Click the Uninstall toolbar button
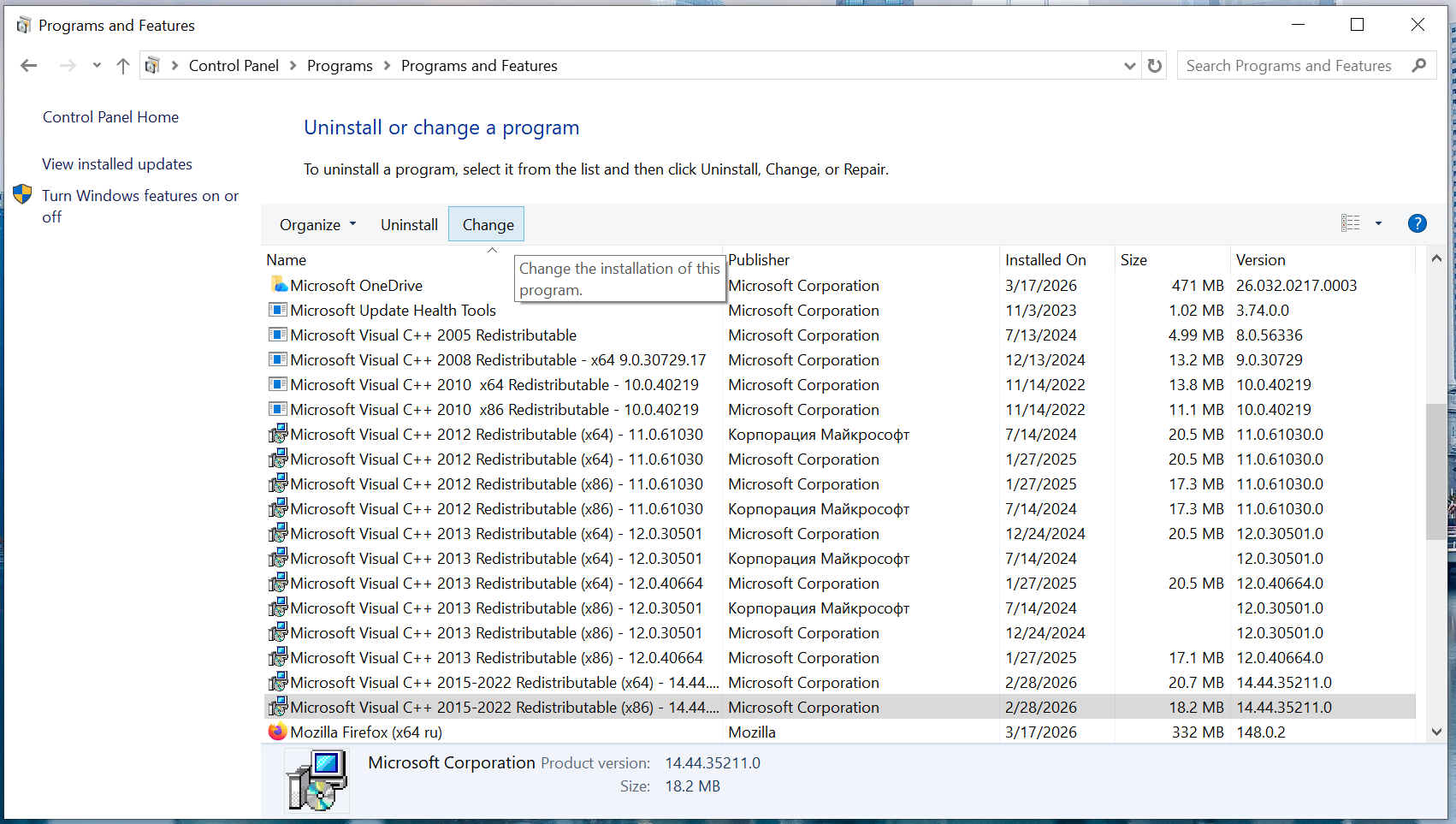 coord(409,225)
